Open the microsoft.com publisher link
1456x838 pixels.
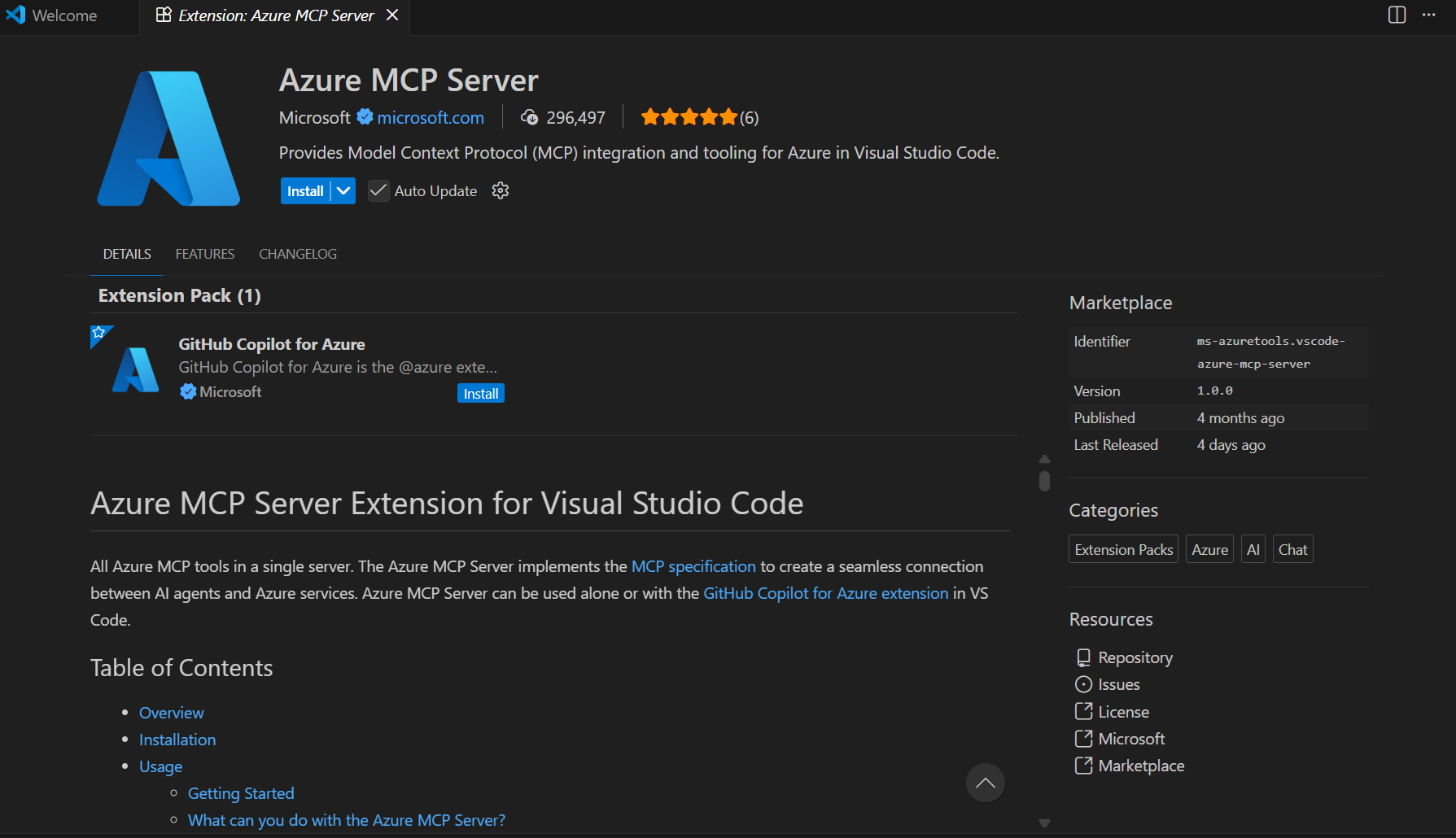431,118
